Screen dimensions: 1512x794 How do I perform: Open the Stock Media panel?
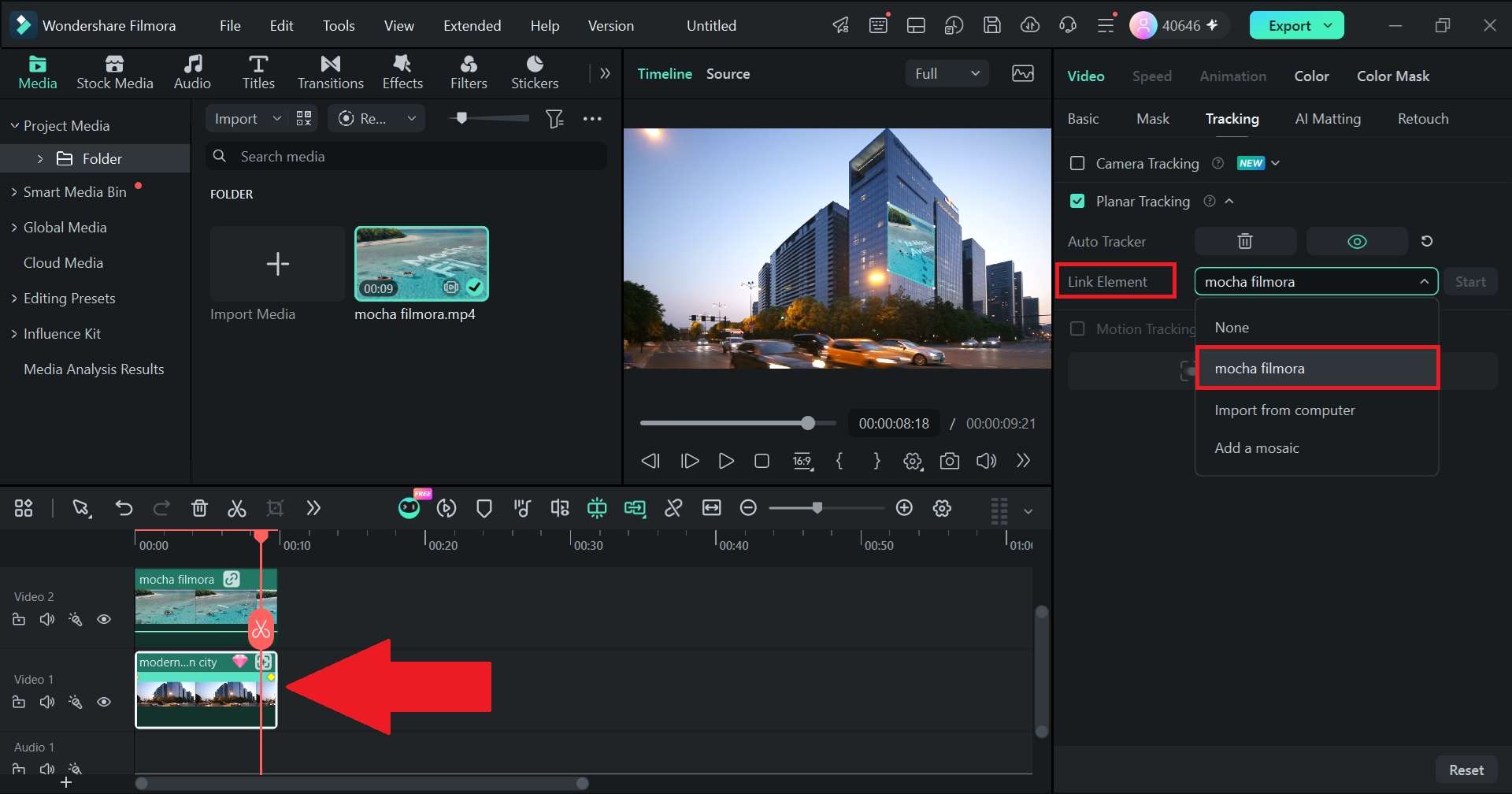click(115, 72)
